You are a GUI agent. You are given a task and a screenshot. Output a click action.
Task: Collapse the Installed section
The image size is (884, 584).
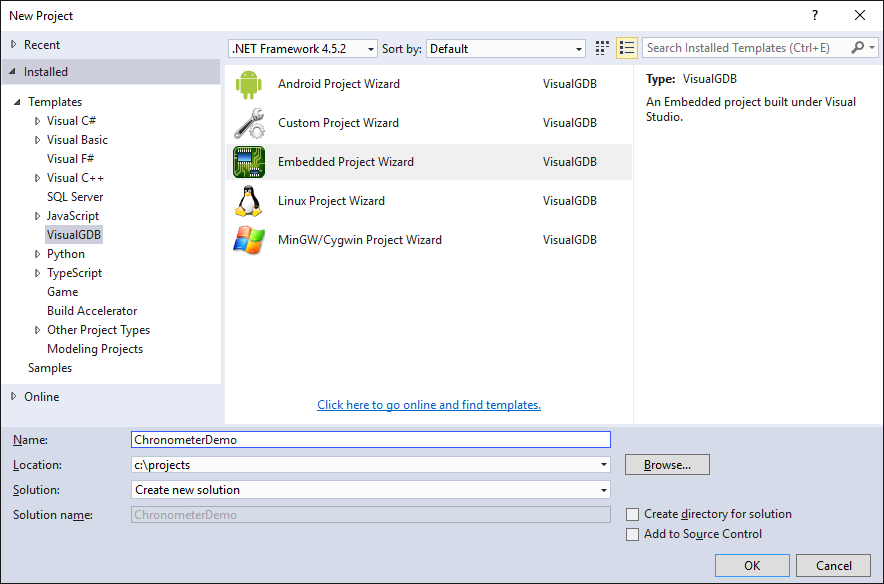tap(13, 72)
